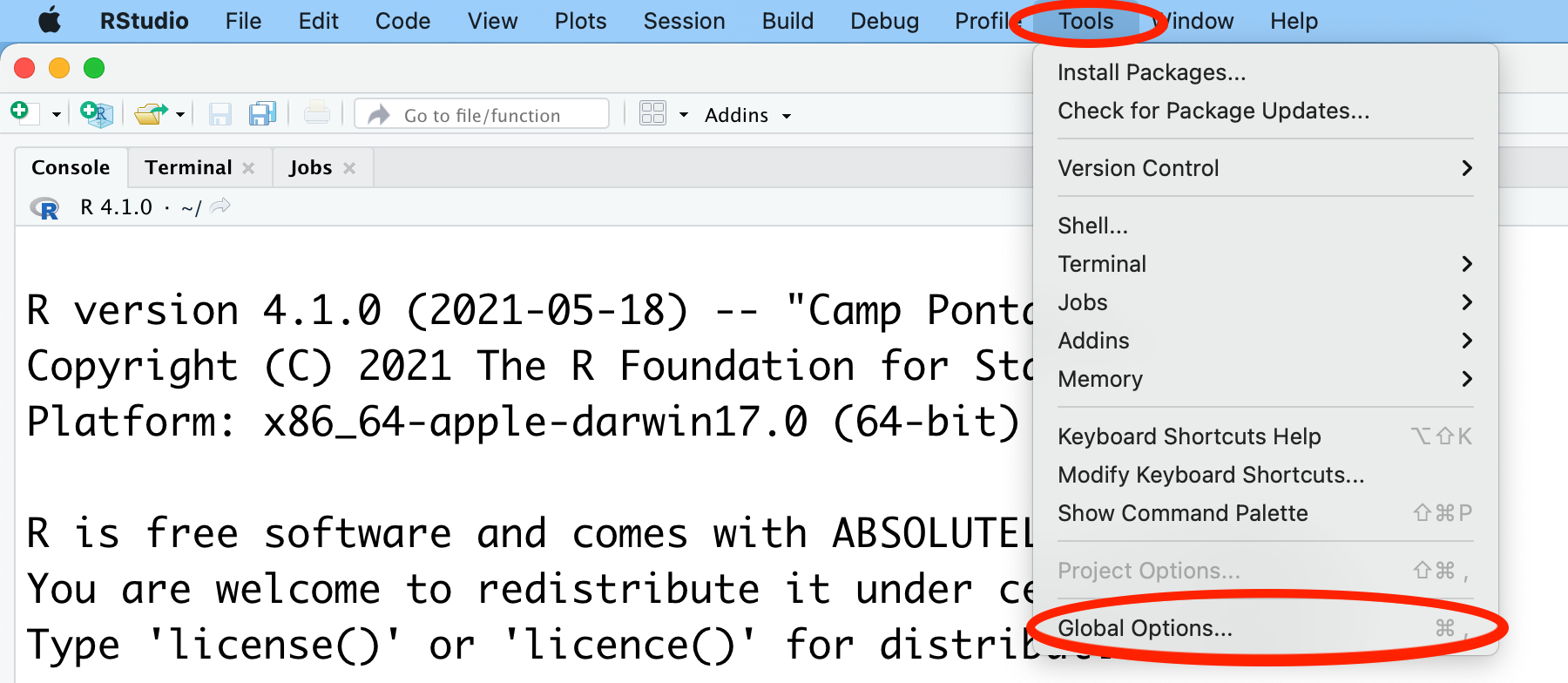Screen dimensions: 1568x683
Task: Open the Help menu
Action: pos(1294,21)
